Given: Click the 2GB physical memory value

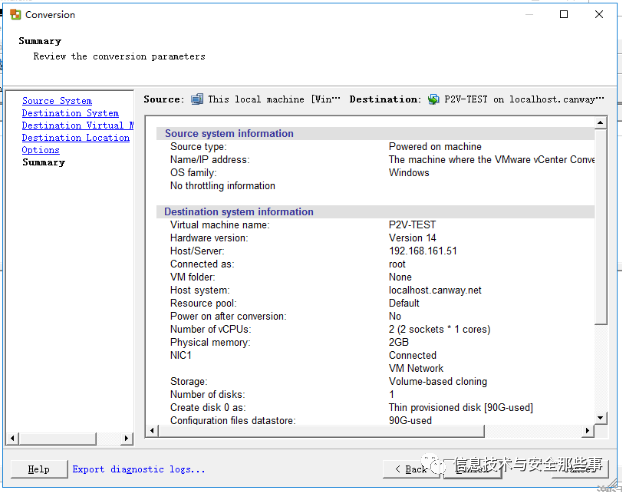Looking at the screenshot, I should click(x=399, y=342).
